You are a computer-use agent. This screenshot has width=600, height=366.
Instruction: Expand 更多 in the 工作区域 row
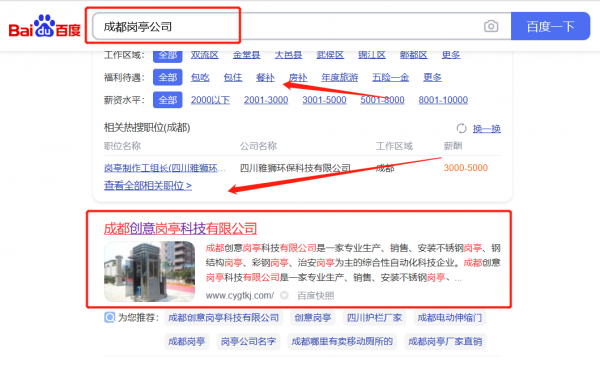coord(451,55)
